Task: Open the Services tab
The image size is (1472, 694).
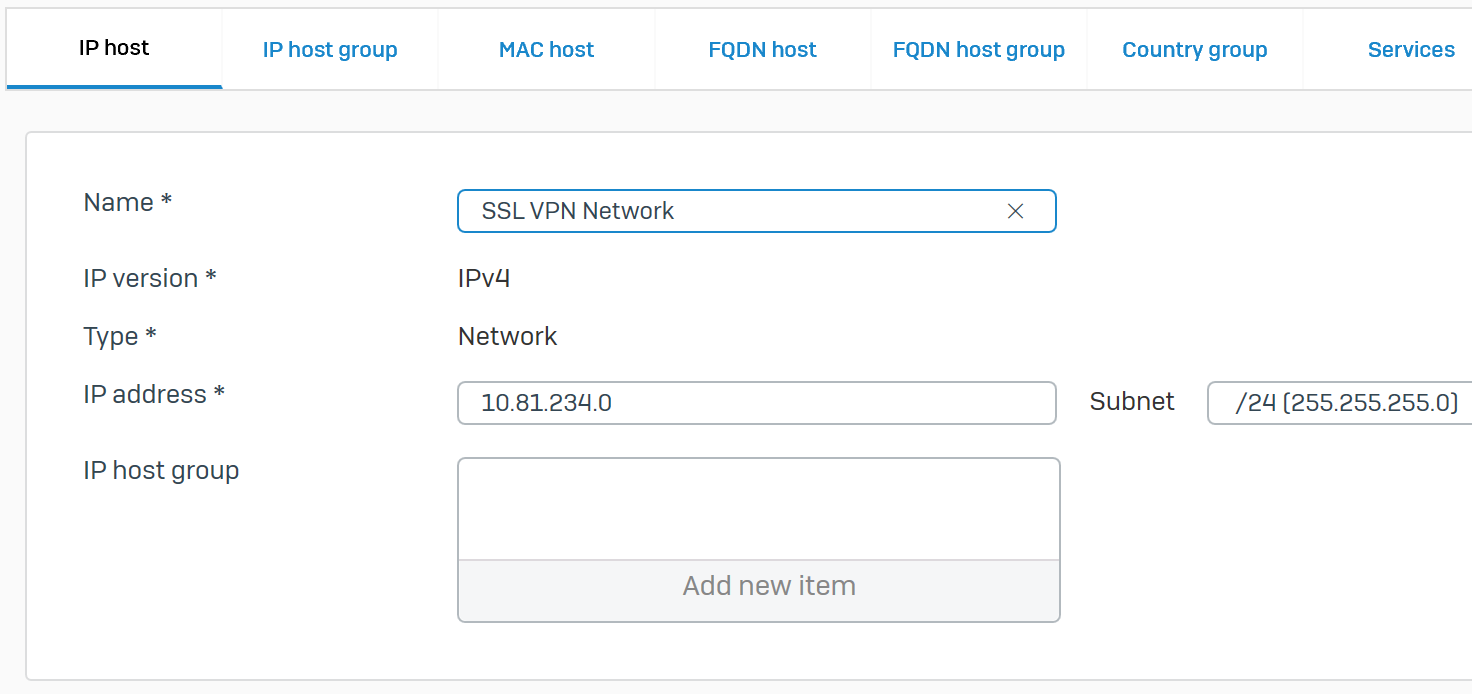Action: click(1410, 50)
